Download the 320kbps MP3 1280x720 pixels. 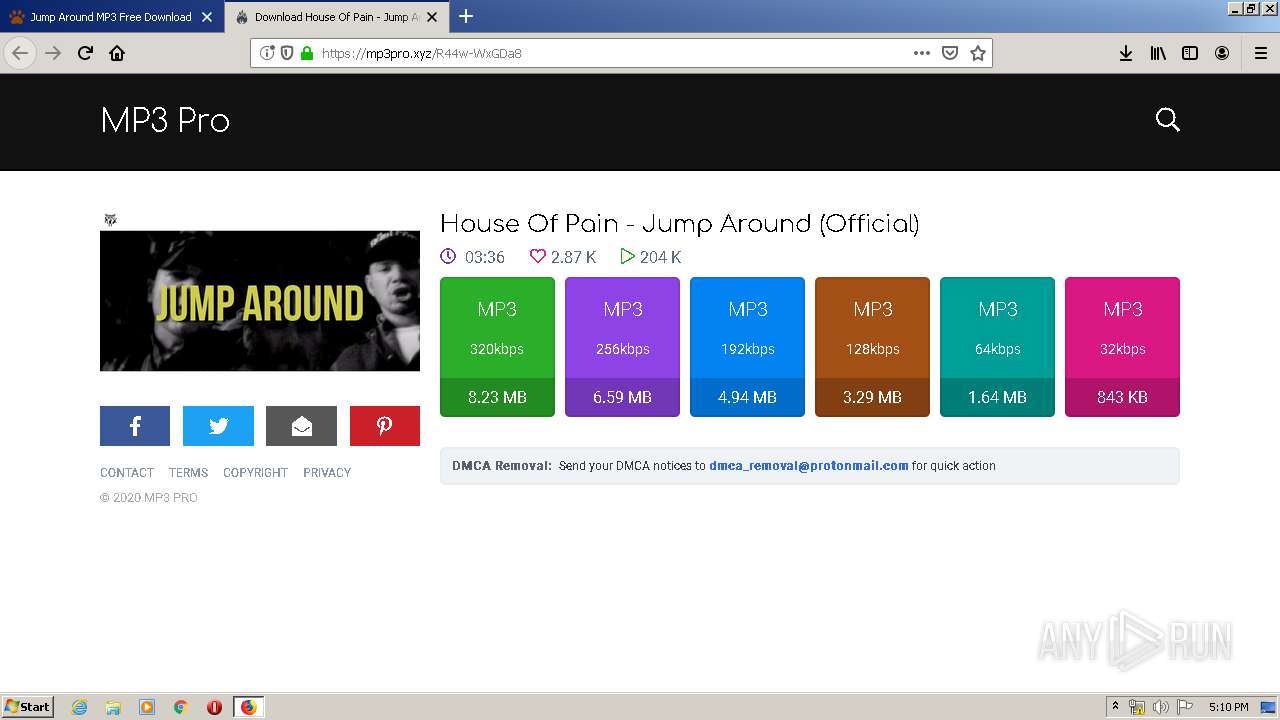coord(497,347)
